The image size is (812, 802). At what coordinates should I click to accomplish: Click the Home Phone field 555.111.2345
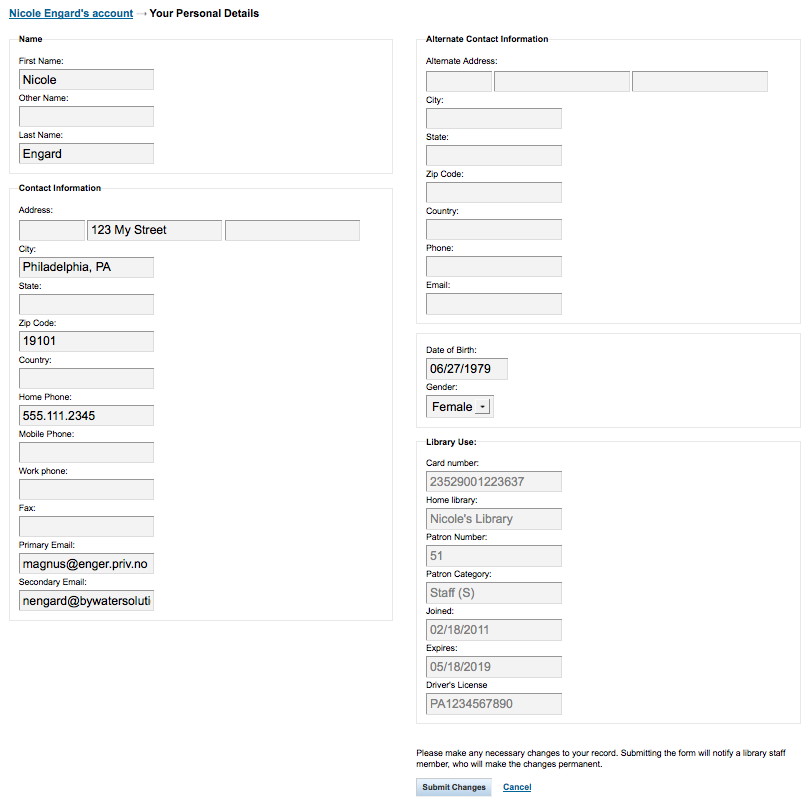pos(86,415)
